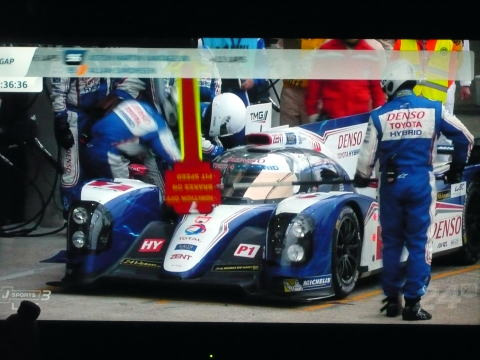Click the DENSO logo on rear wing endplate

350,140
